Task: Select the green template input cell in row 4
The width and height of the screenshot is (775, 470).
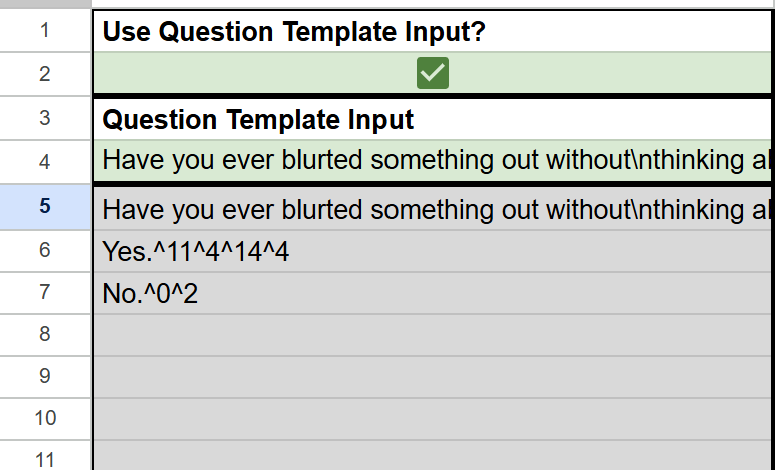Action: [x=434, y=161]
